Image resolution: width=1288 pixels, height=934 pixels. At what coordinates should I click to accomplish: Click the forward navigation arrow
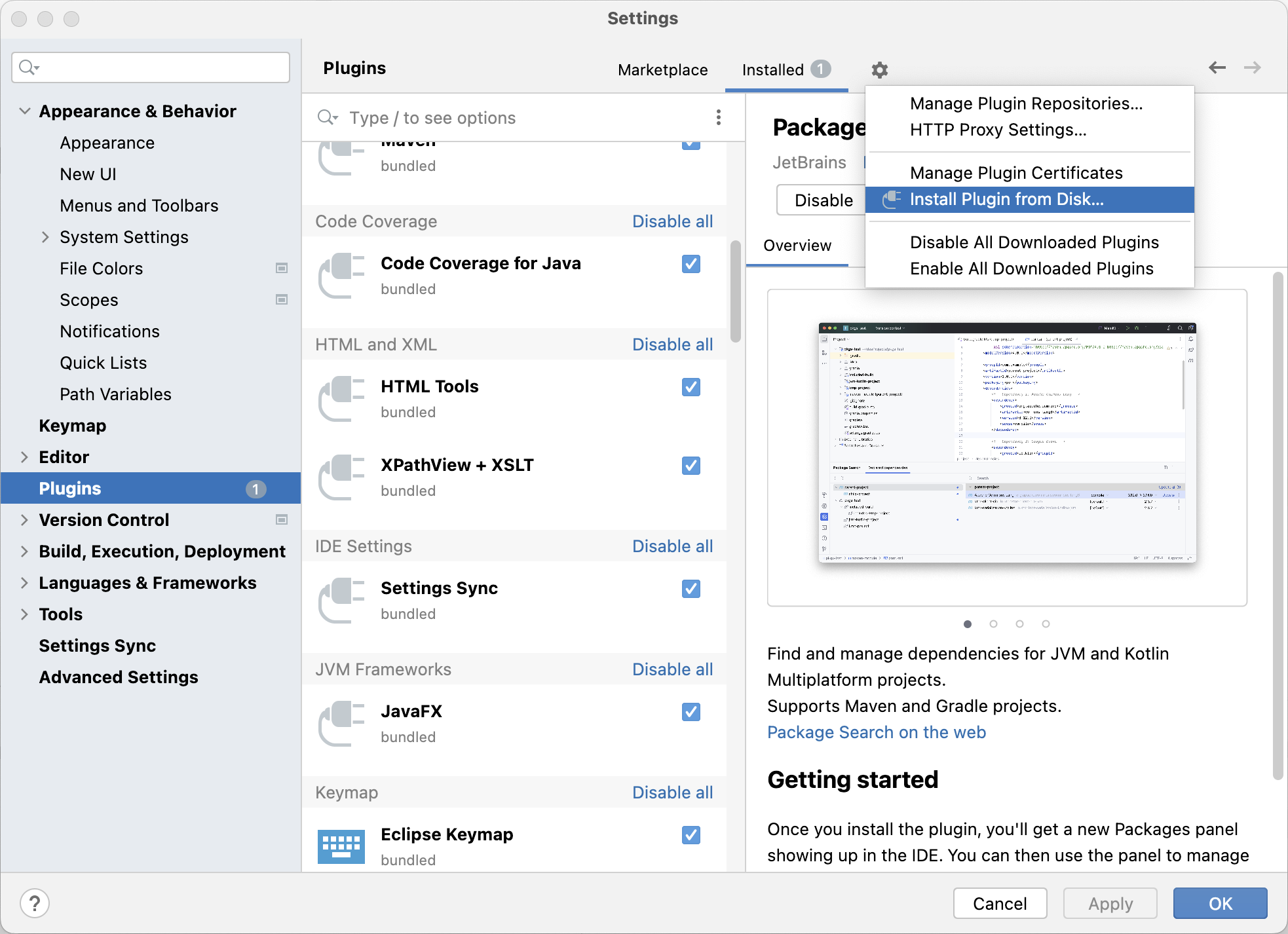click(1253, 67)
